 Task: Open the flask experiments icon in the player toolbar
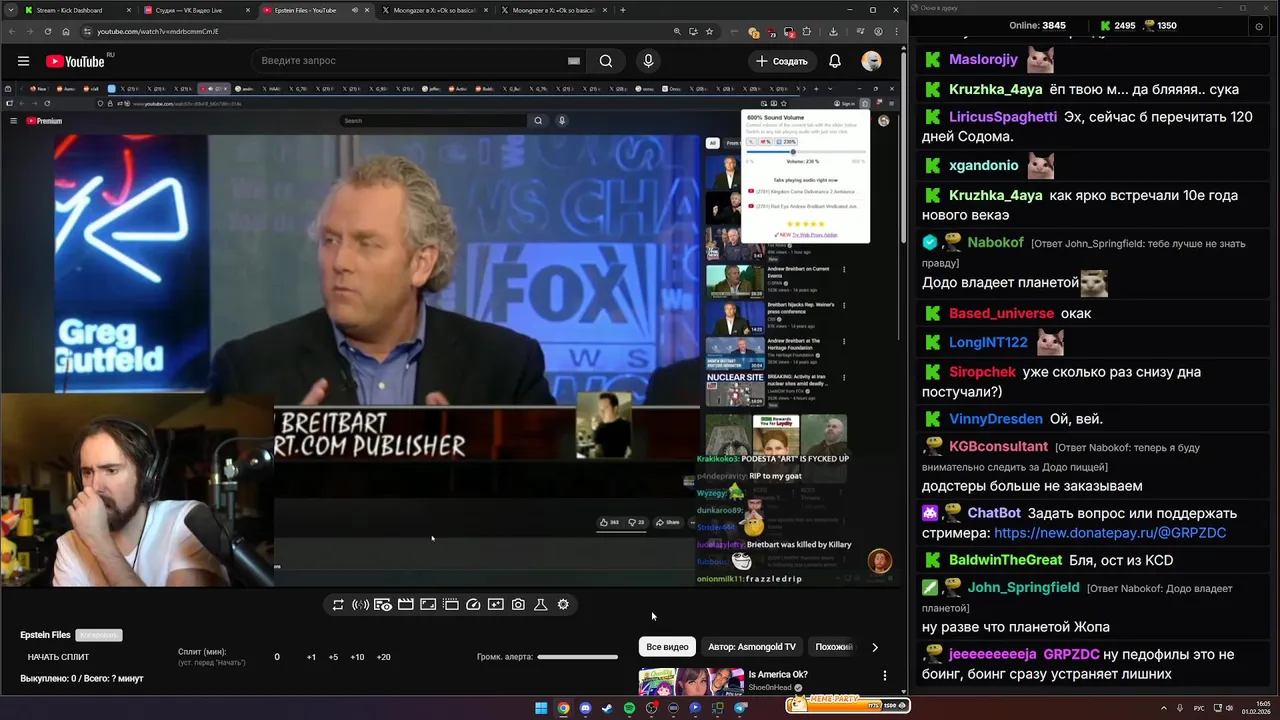pos(540,605)
